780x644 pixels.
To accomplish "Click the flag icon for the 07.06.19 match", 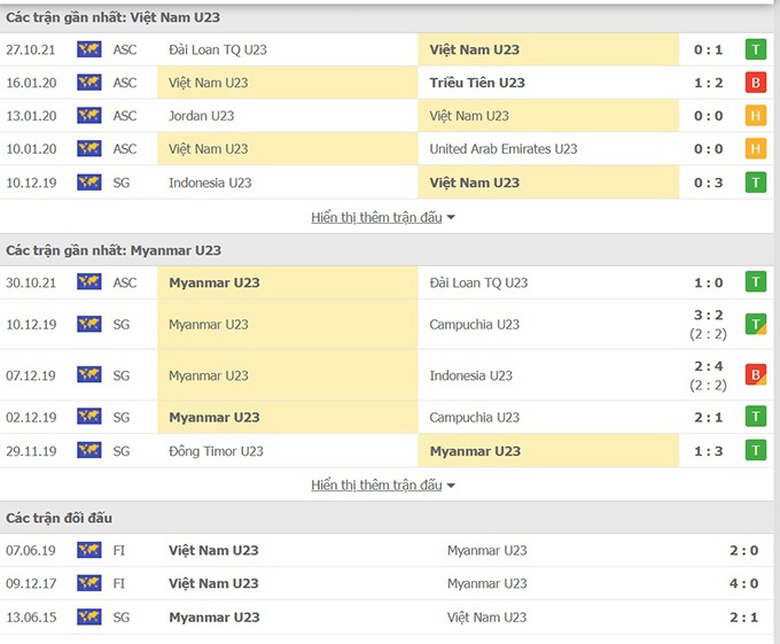I will point(89,550).
